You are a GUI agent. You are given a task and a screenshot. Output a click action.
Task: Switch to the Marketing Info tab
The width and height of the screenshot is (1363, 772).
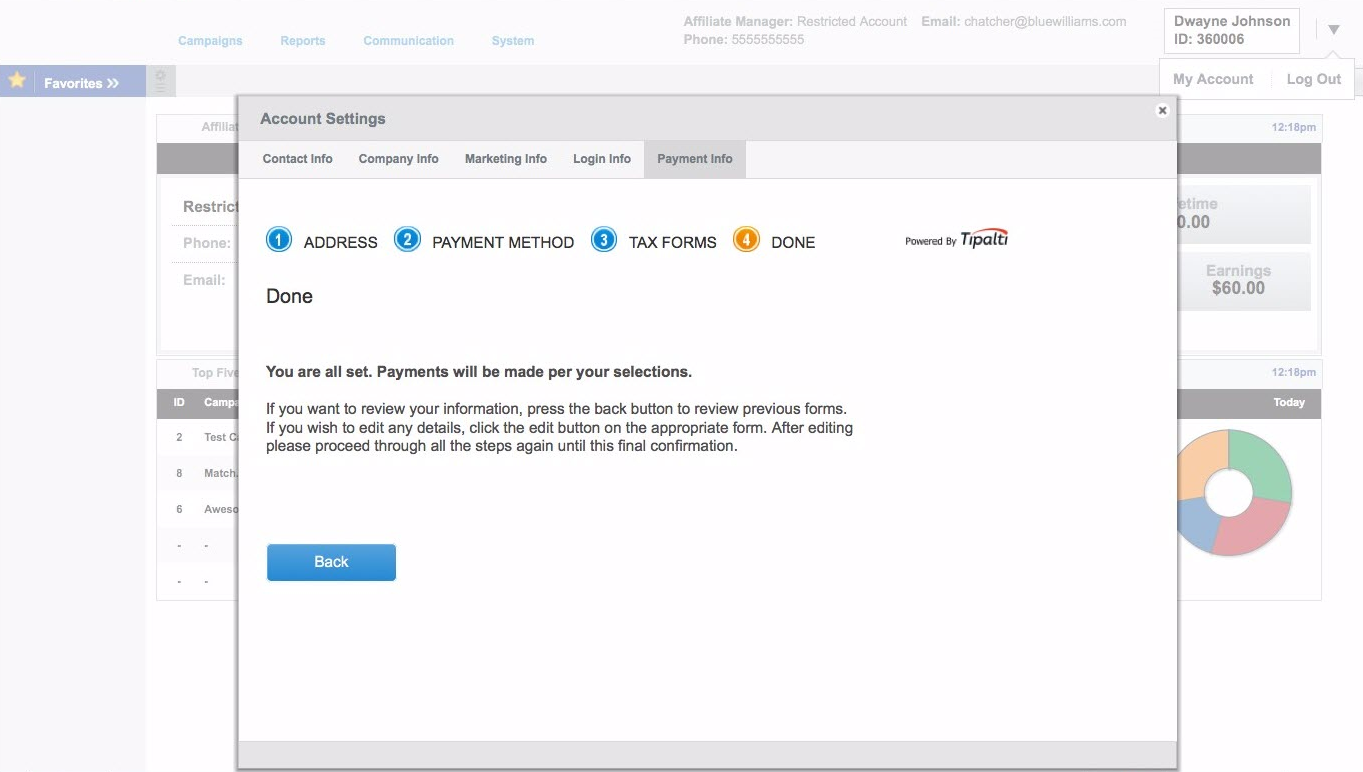pos(505,158)
